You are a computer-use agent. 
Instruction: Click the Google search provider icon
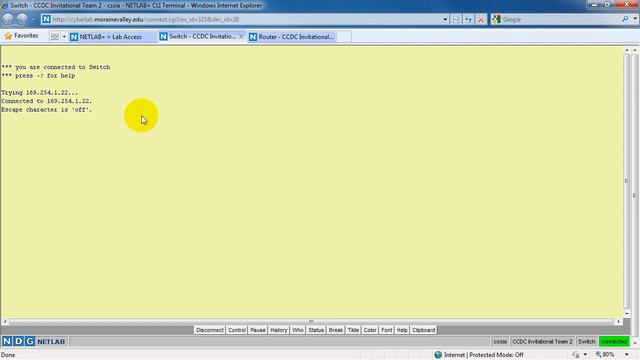coord(496,19)
